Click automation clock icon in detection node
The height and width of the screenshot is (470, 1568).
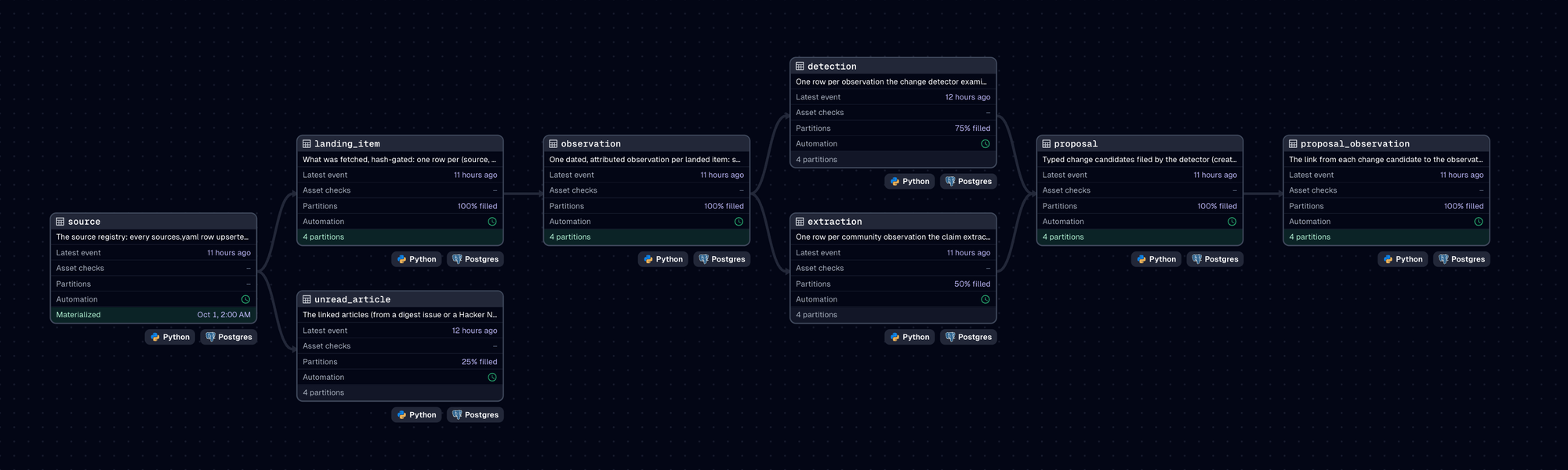click(x=985, y=144)
